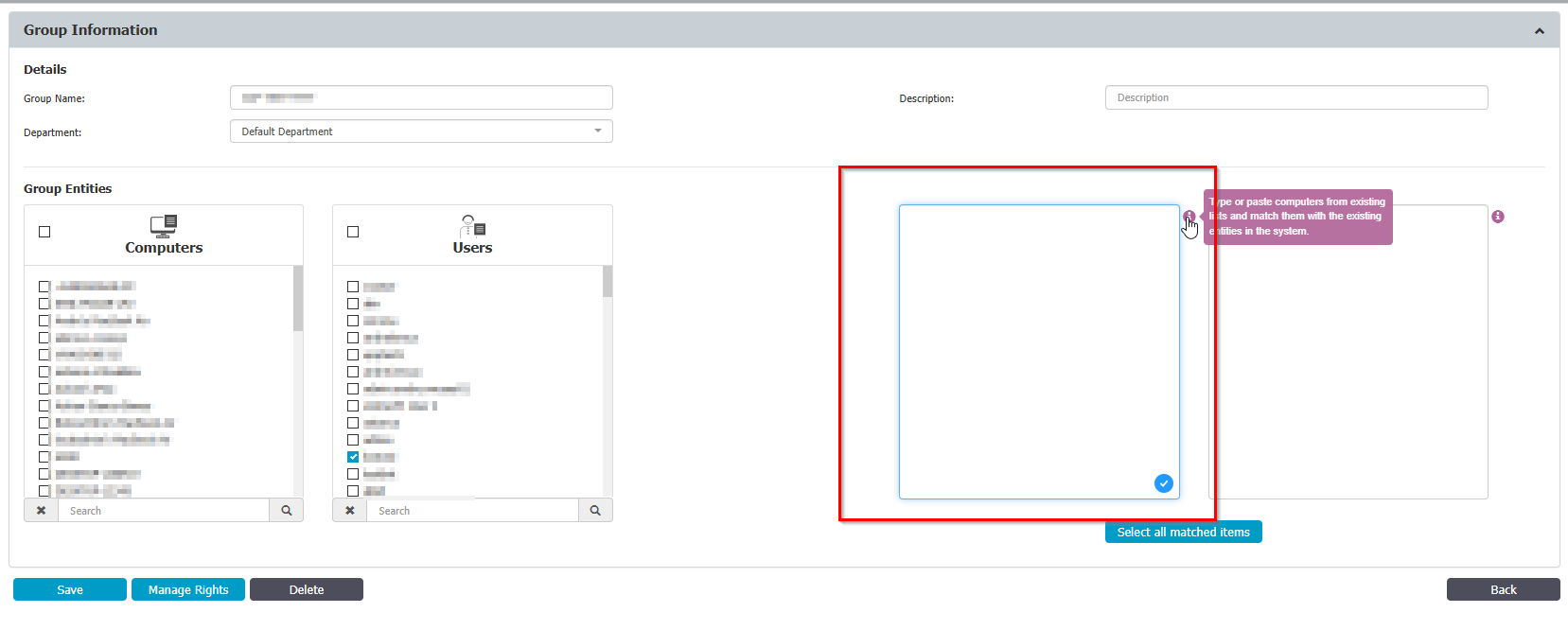Click Select all matched items
This screenshot has height=630, width=1568.
point(1184,532)
